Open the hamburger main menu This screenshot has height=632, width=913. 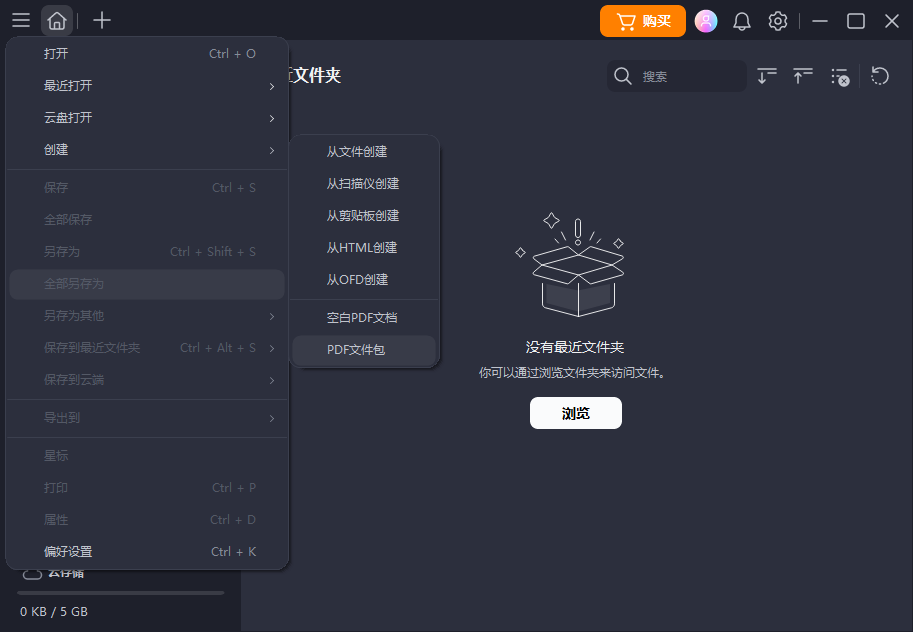coord(21,20)
